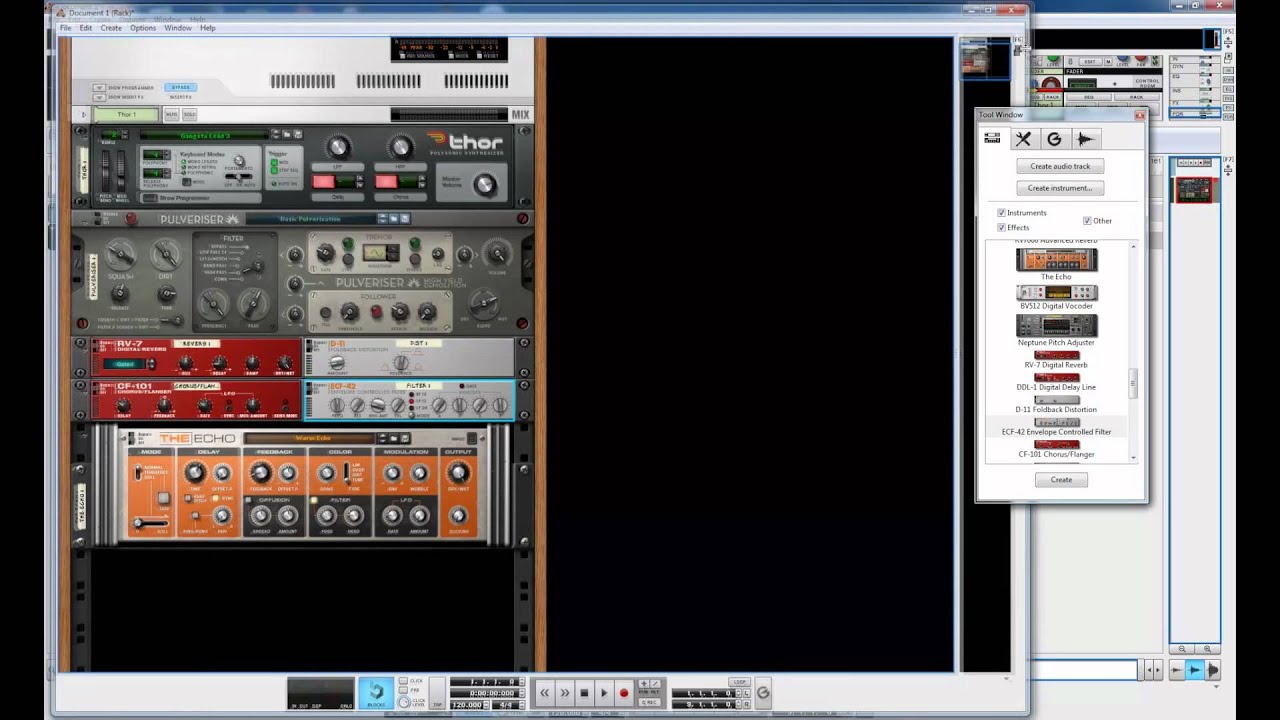Select The Echo device thumbnail
Screen dimensions: 1280x720
[x=1056, y=259]
